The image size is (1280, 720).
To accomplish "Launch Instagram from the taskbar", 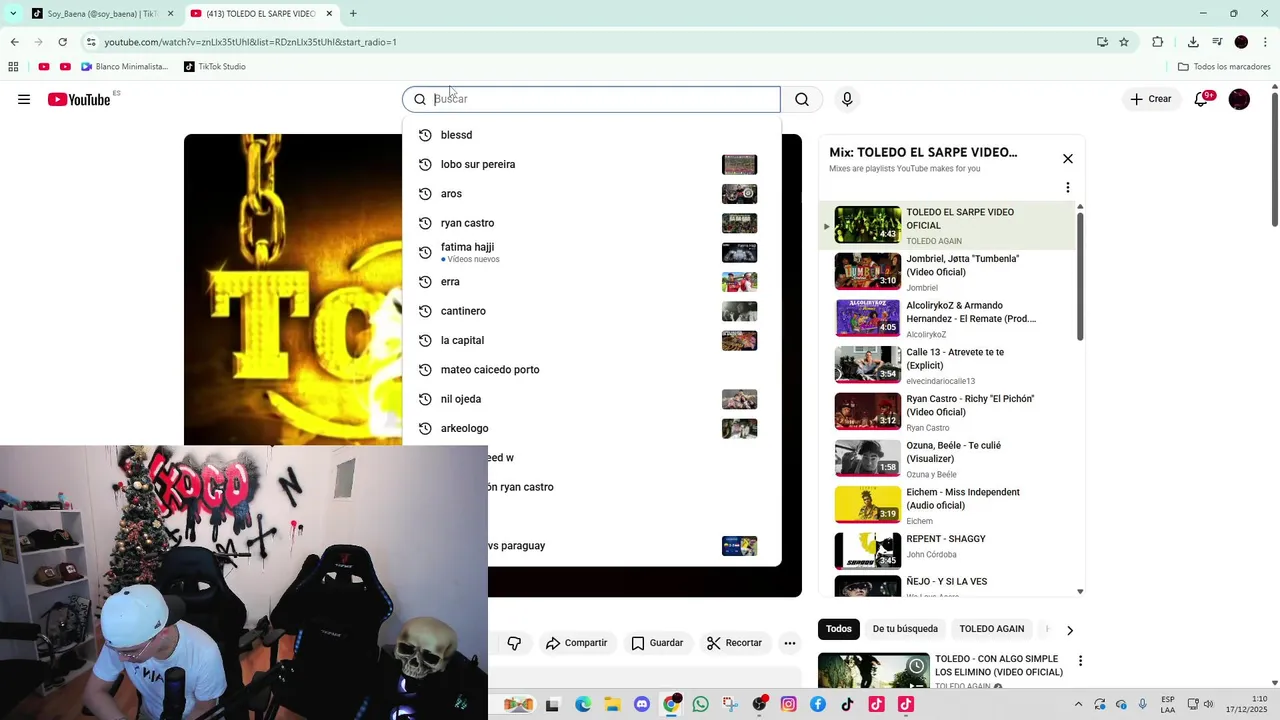I will (x=788, y=704).
